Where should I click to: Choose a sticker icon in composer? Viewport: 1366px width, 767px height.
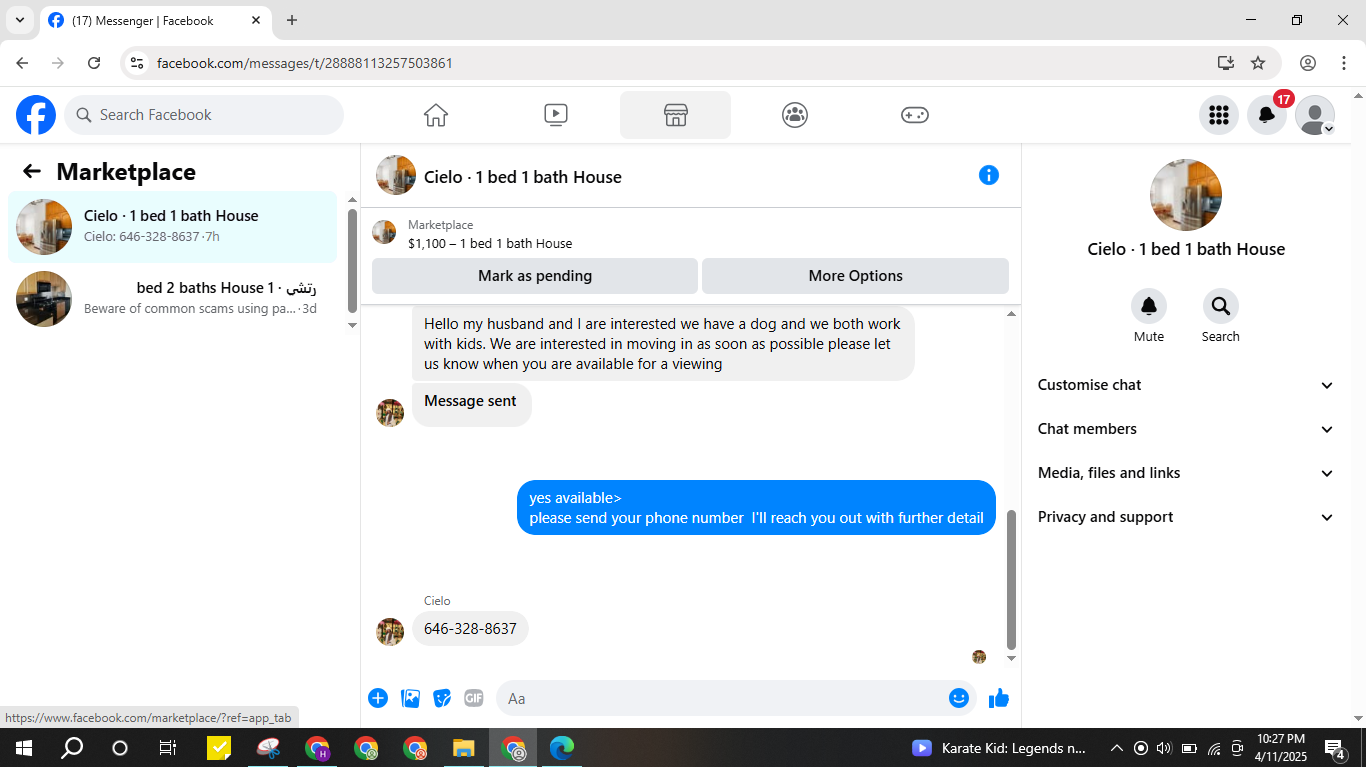tap(442, 698)
